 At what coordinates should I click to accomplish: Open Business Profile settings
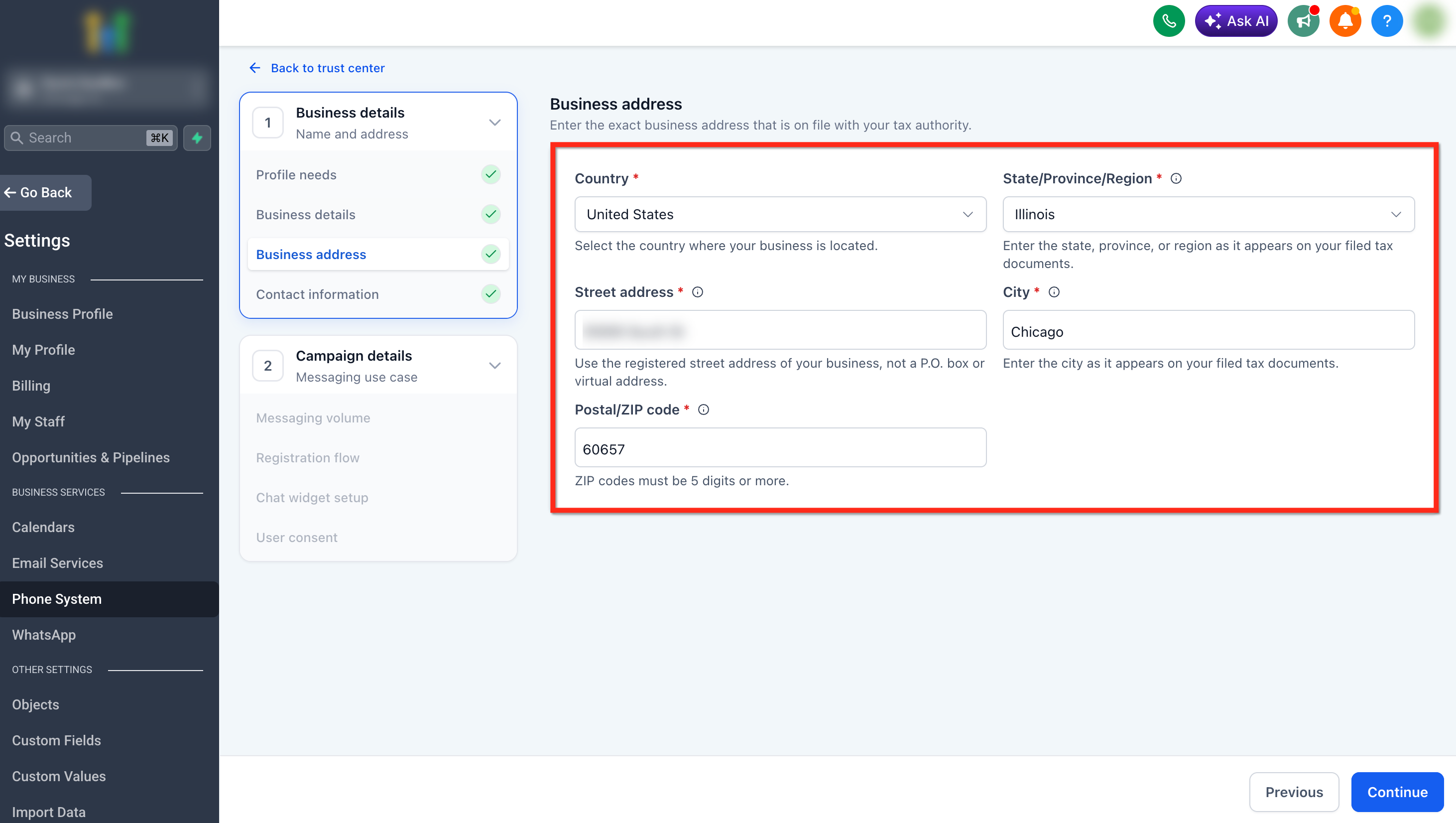coord(62,314)
